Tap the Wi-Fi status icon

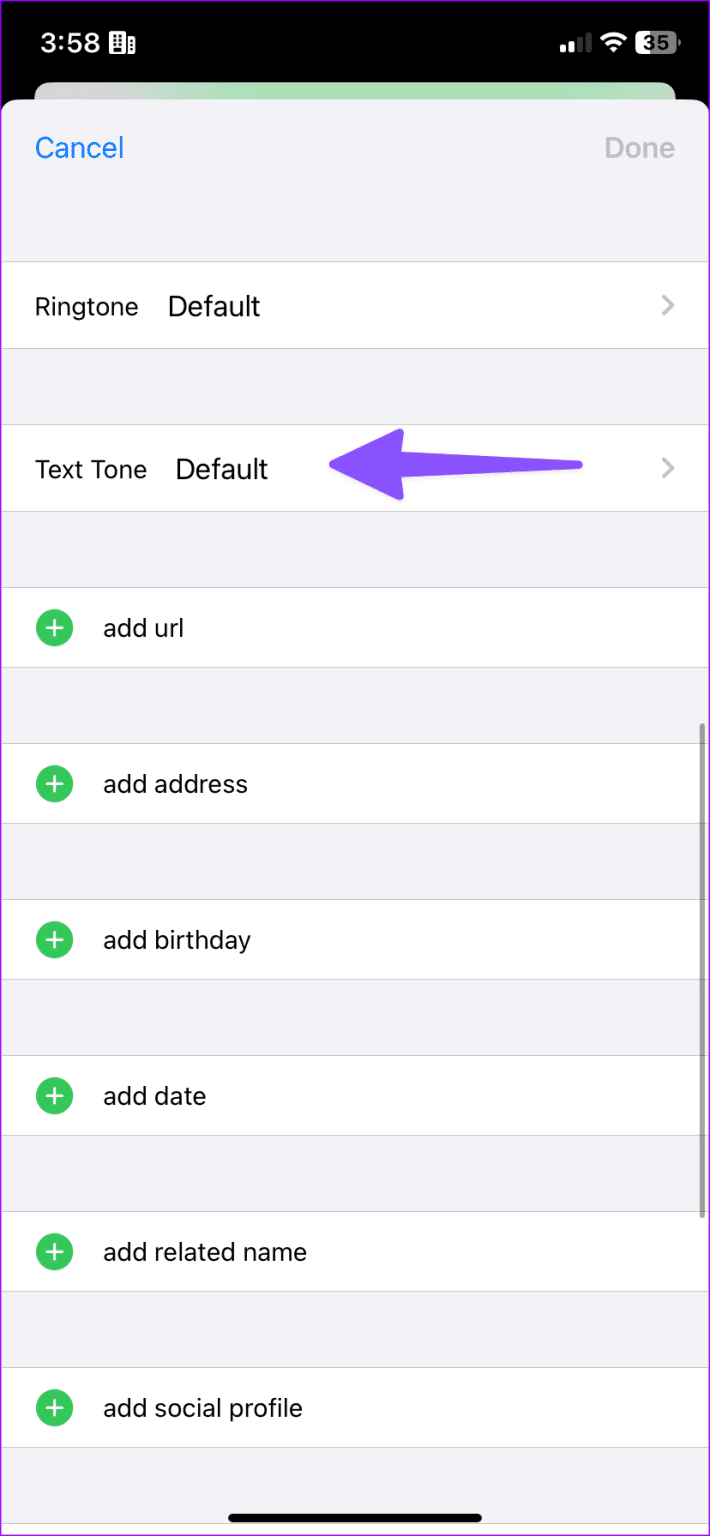click(613, 43)
